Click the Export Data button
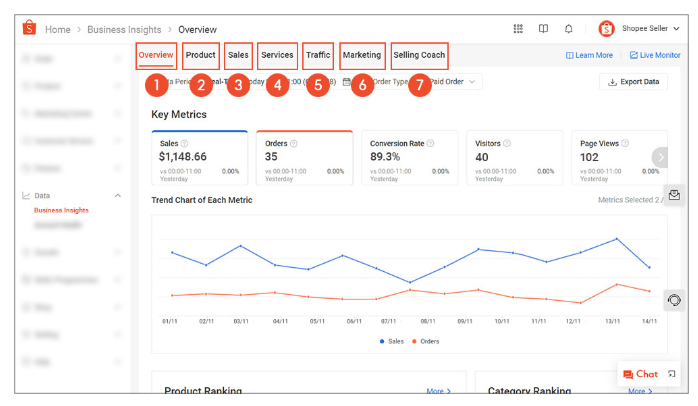Image resolution: width=698 pixels, height=406 pixels. click(x=633, y=82)
